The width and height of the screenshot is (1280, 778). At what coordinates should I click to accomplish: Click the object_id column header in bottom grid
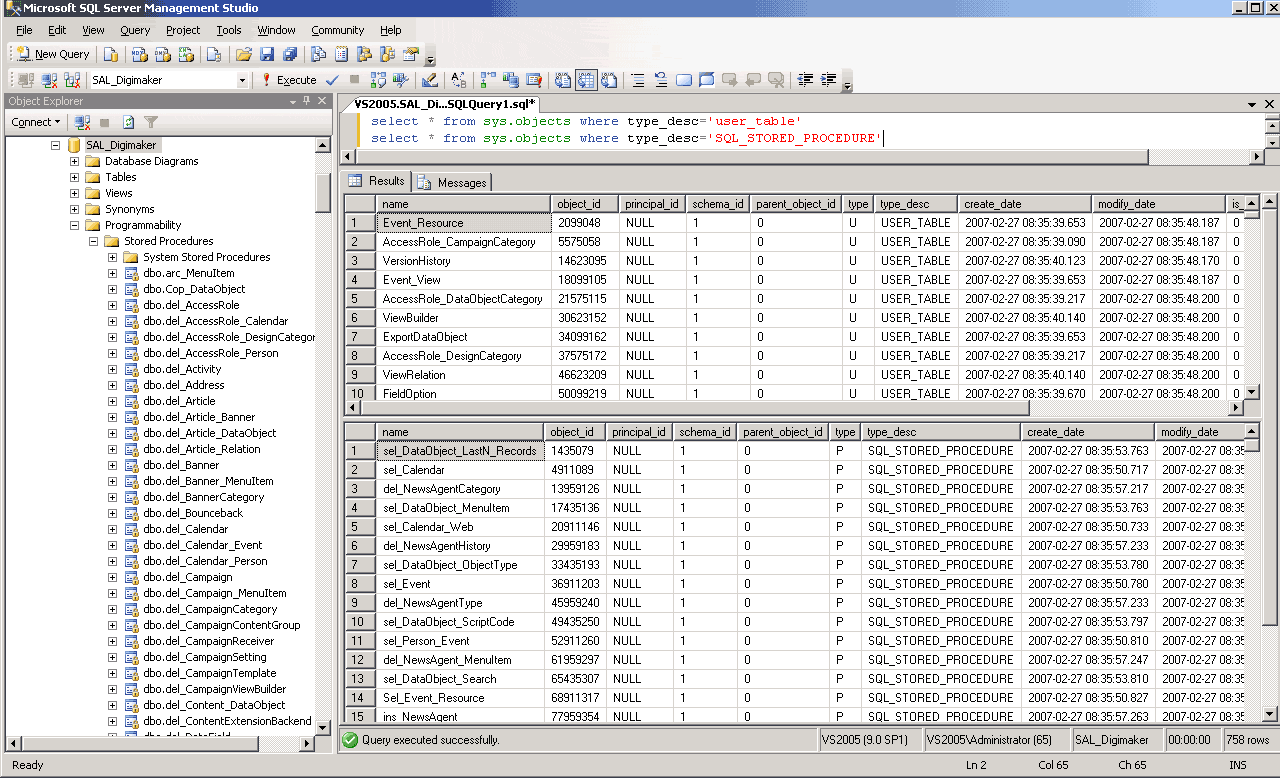tap(574, 432)
